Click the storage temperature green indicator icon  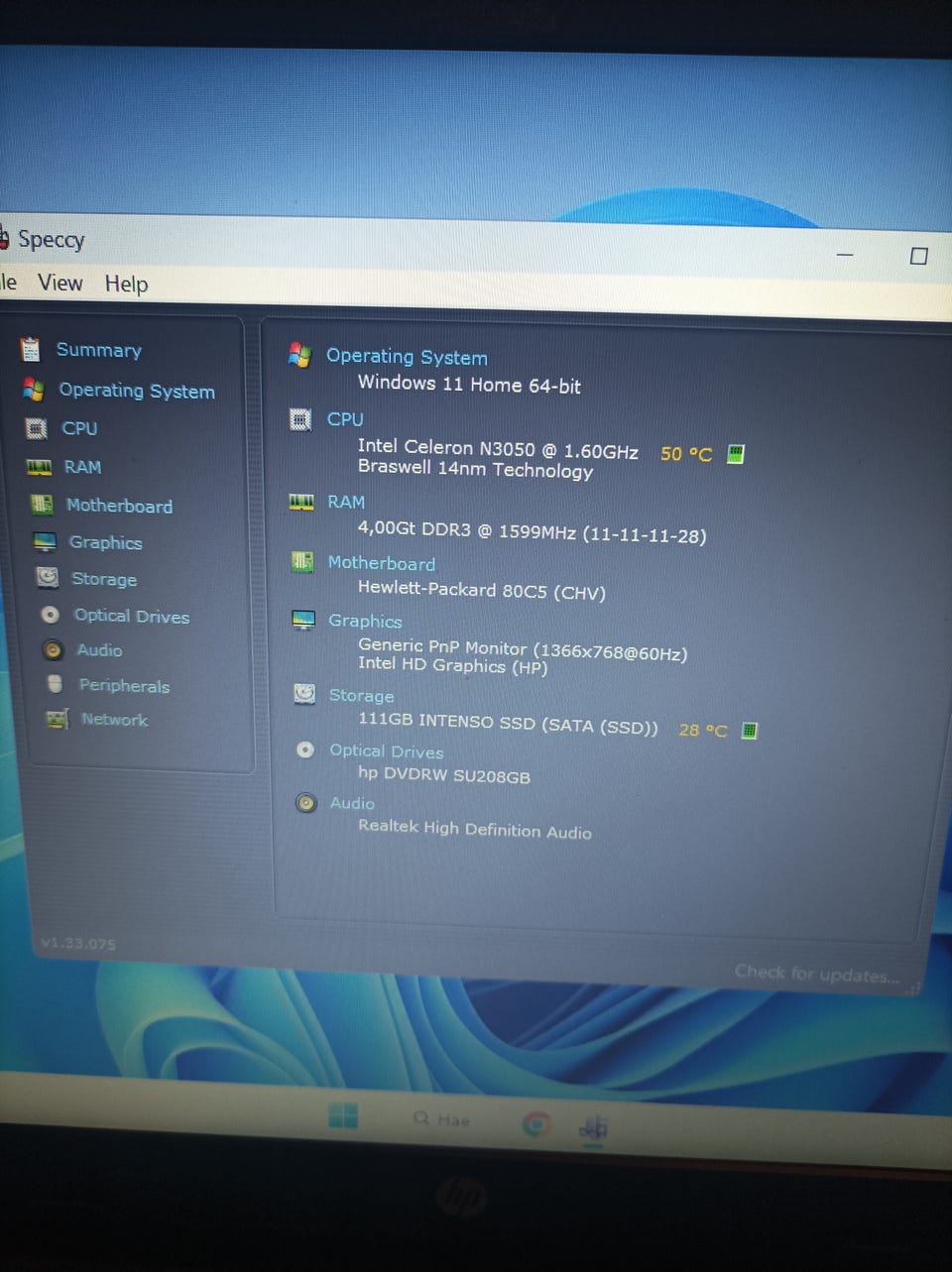point(750,731)
